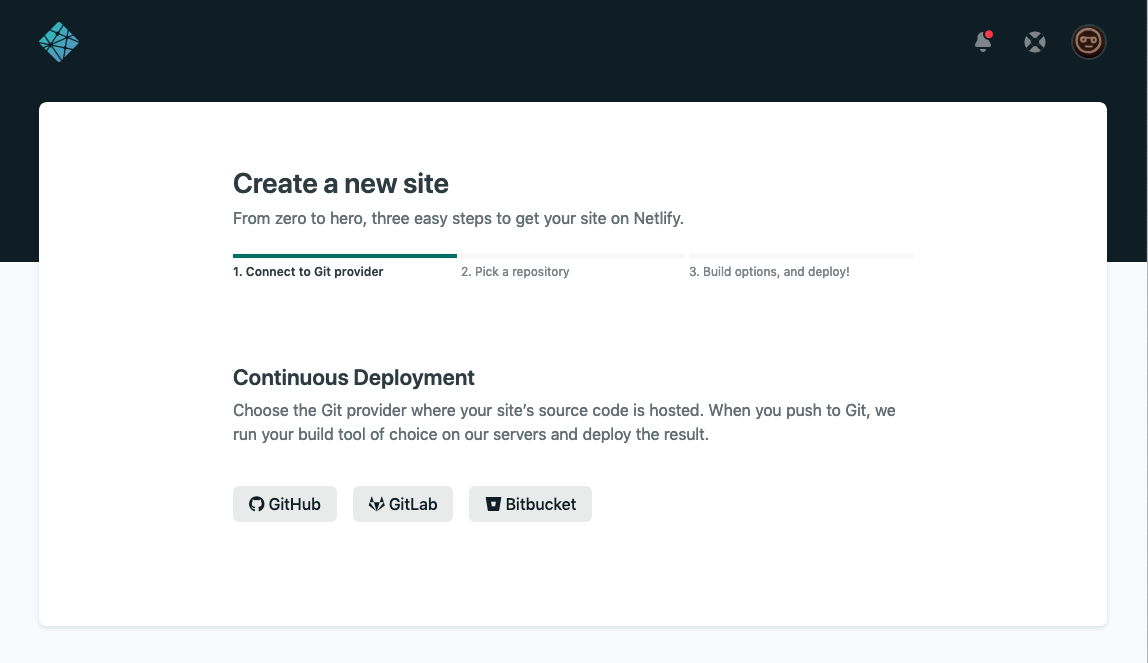The height and width of the screenshot is (663, 1148).
Task: Connect using the GitHub button
Action: [x=285, y=504]
